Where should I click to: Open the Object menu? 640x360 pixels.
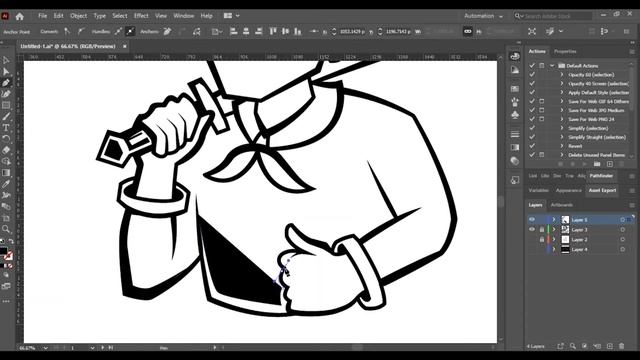click(x=78, y=16)
